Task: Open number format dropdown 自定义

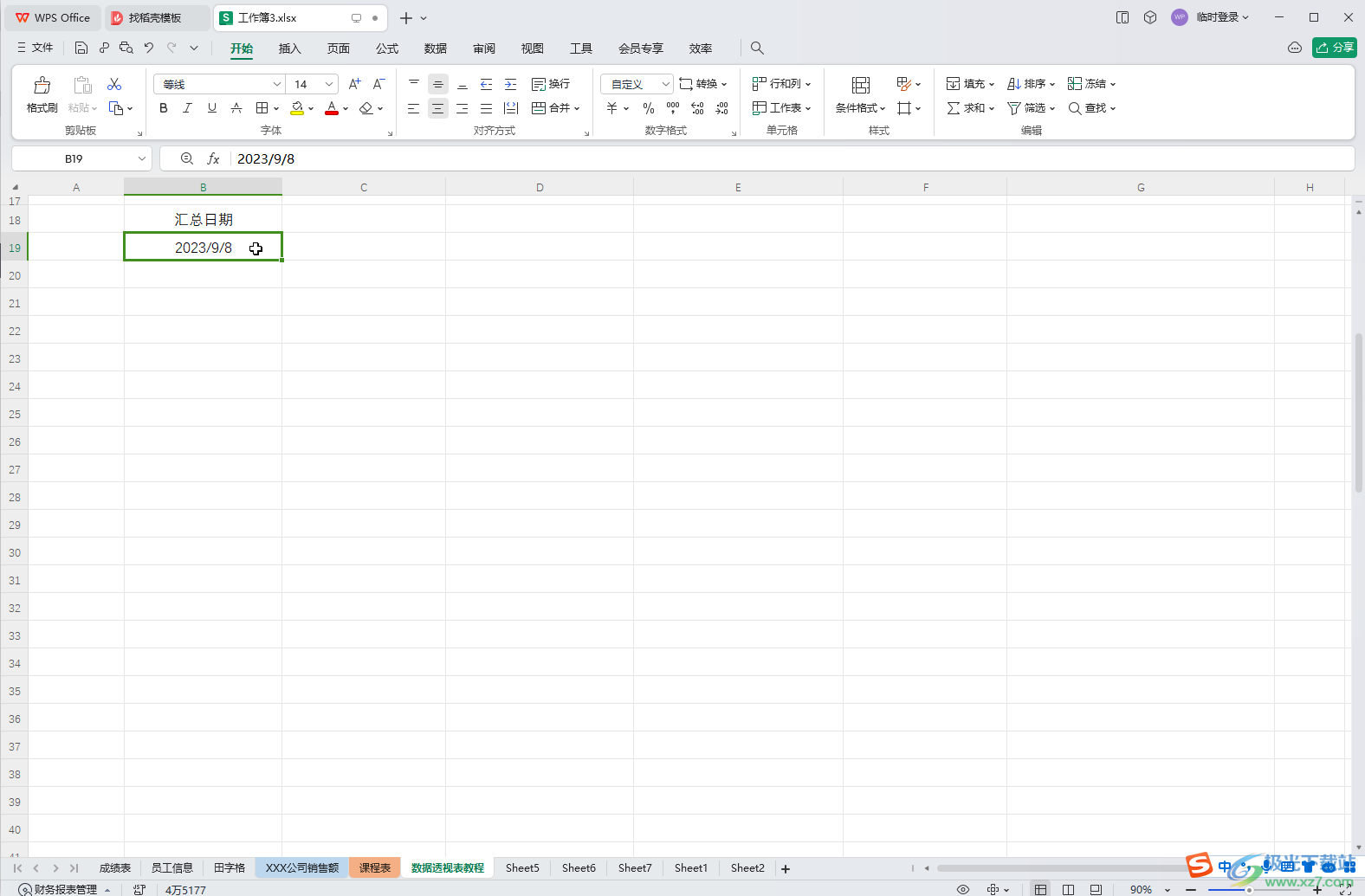Action: [x=665, y=84]
